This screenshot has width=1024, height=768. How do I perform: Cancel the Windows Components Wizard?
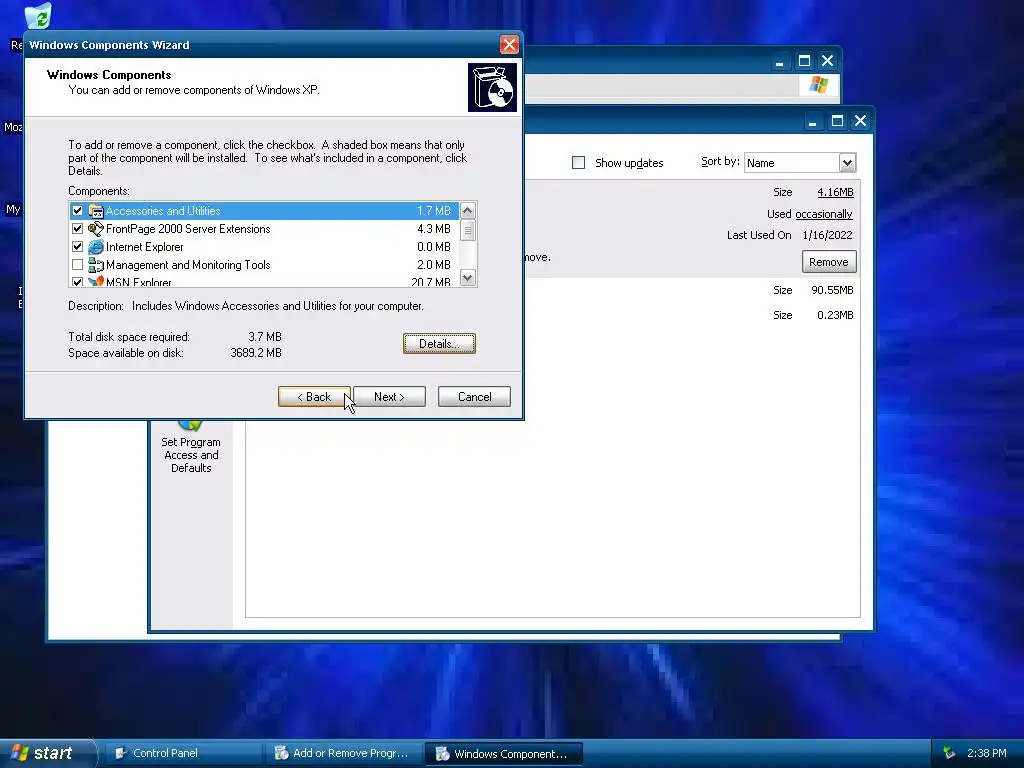click(474, 396)
